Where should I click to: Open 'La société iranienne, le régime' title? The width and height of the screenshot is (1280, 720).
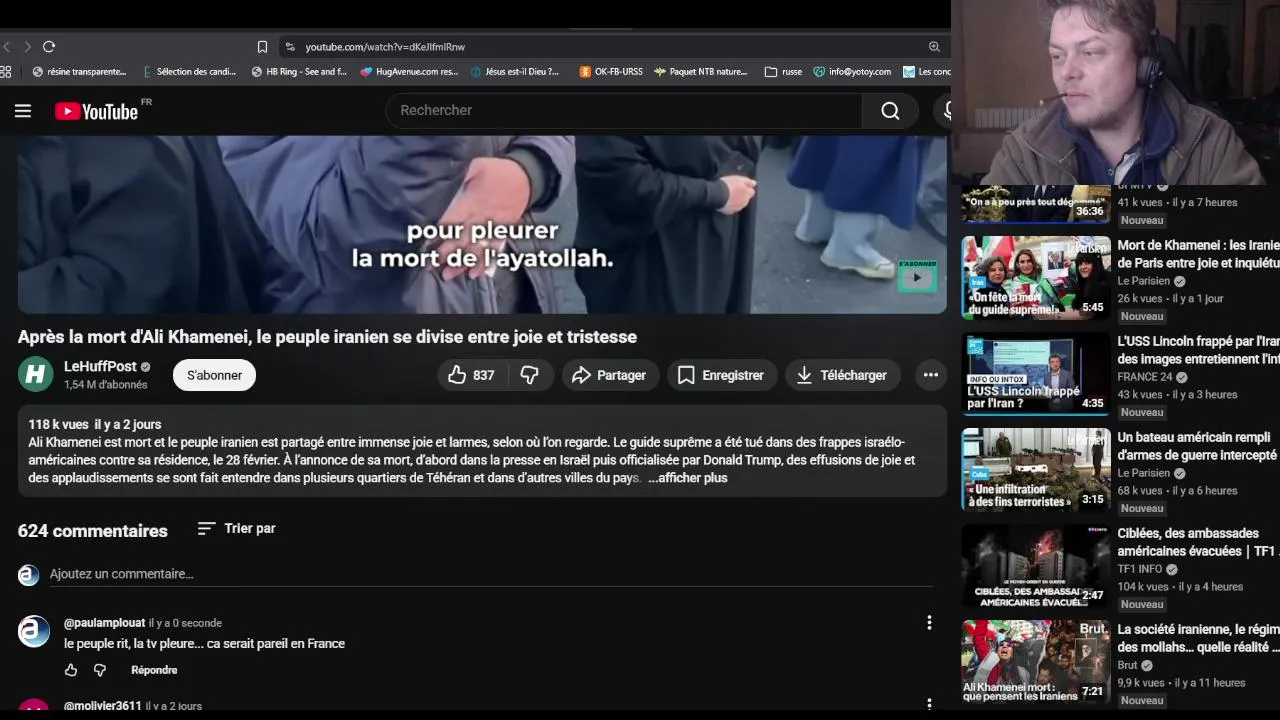pos(1198,638)
